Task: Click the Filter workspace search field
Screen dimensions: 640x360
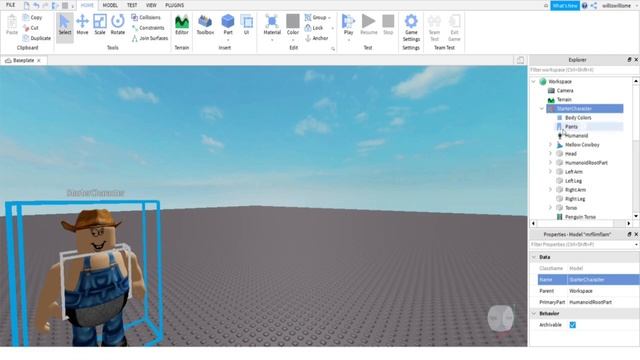Action: tap(582, 70)
